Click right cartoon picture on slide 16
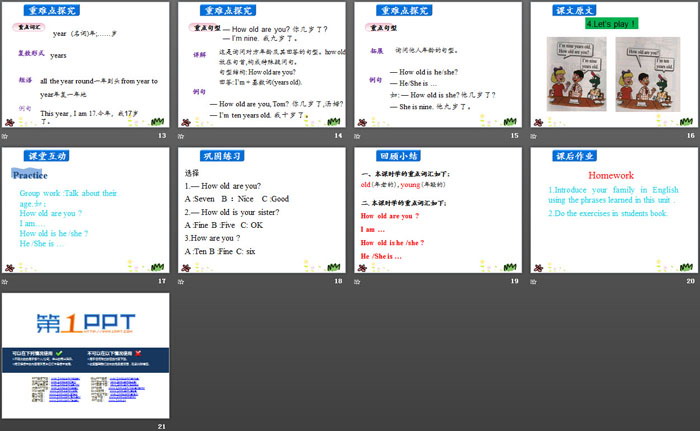700x431 pixels. coord(648,74)
